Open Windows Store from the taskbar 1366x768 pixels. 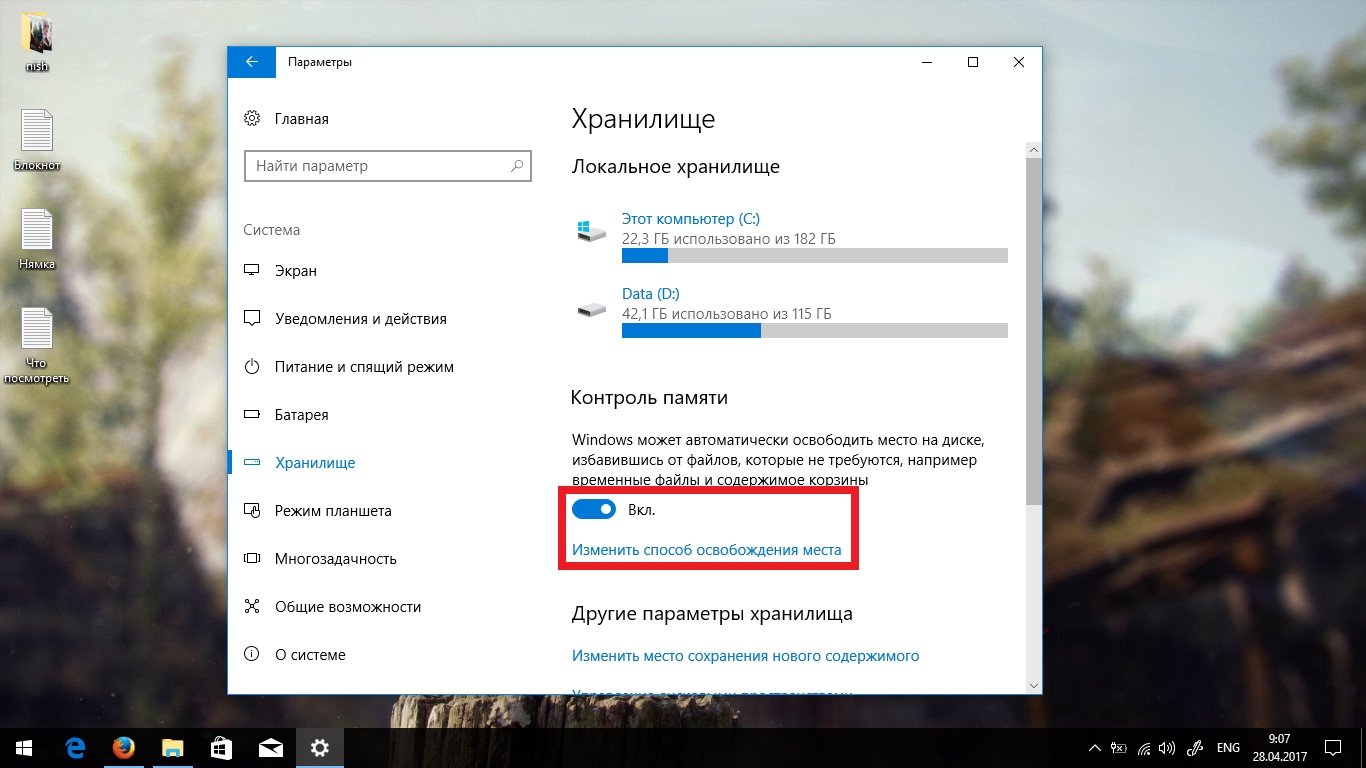pos(221,747)
